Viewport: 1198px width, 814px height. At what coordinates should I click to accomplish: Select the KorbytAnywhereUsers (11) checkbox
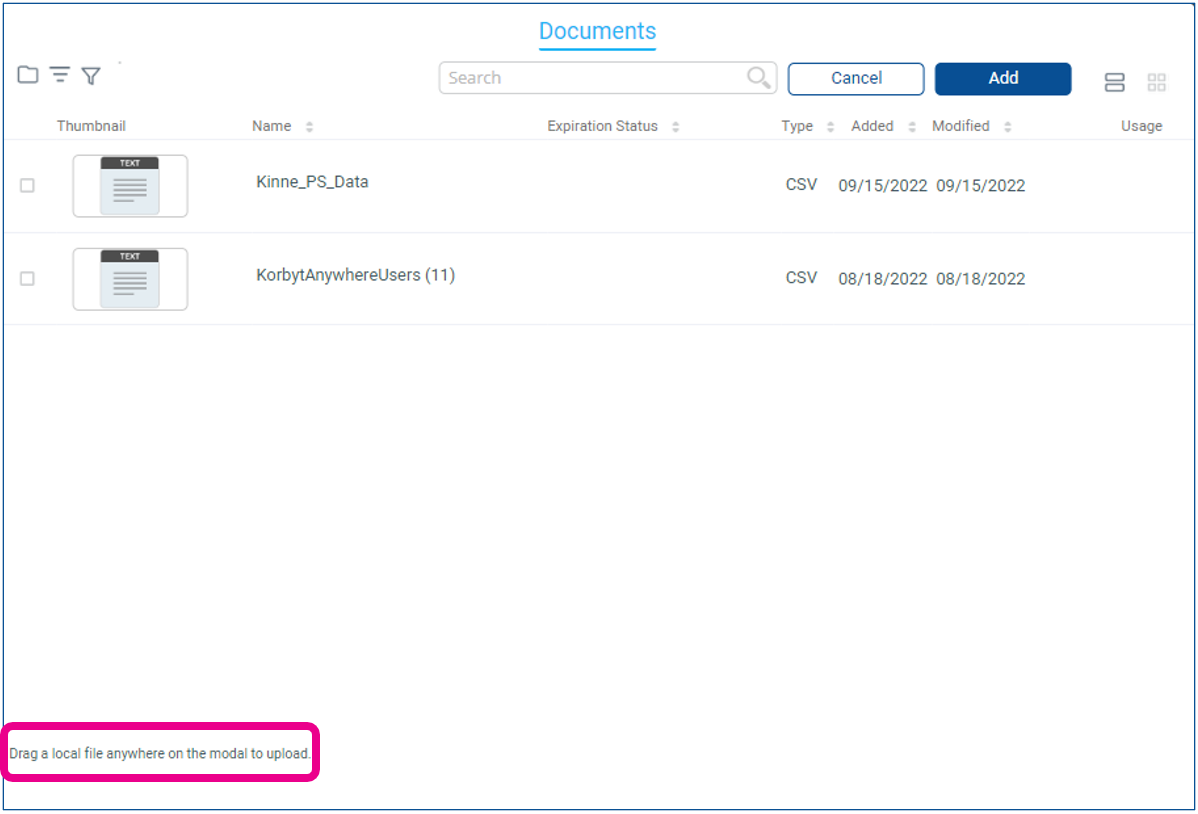point(28,279)
